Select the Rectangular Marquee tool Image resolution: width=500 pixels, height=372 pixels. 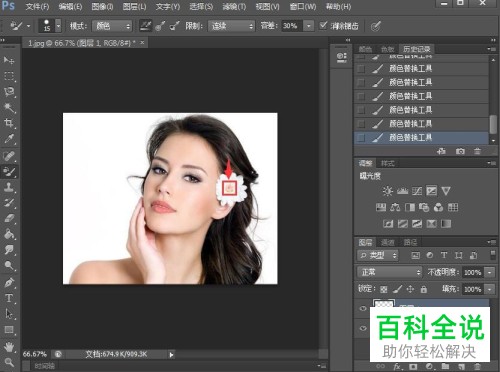9,76
